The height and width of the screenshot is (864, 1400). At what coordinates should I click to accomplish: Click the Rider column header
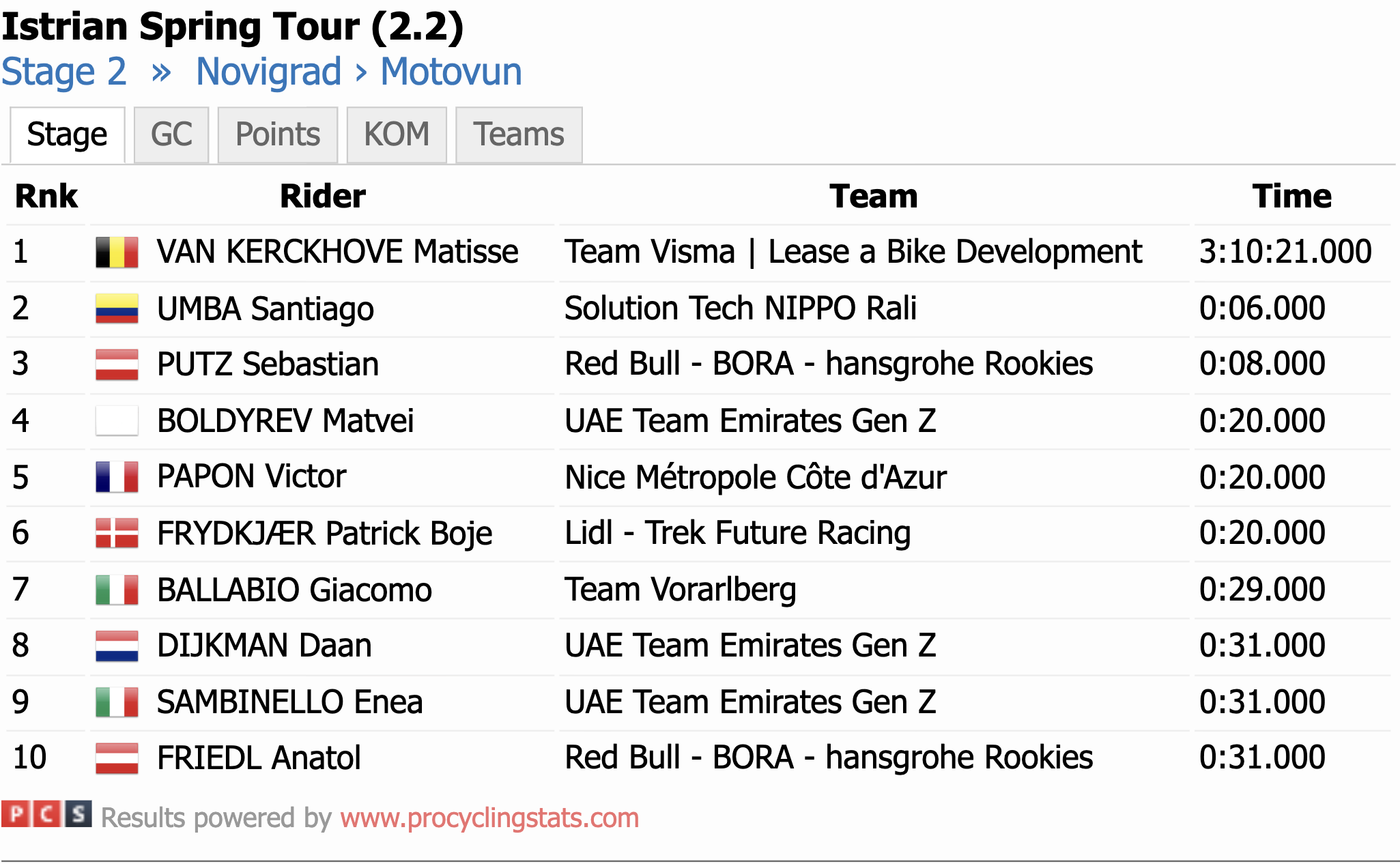coord(322,197)
